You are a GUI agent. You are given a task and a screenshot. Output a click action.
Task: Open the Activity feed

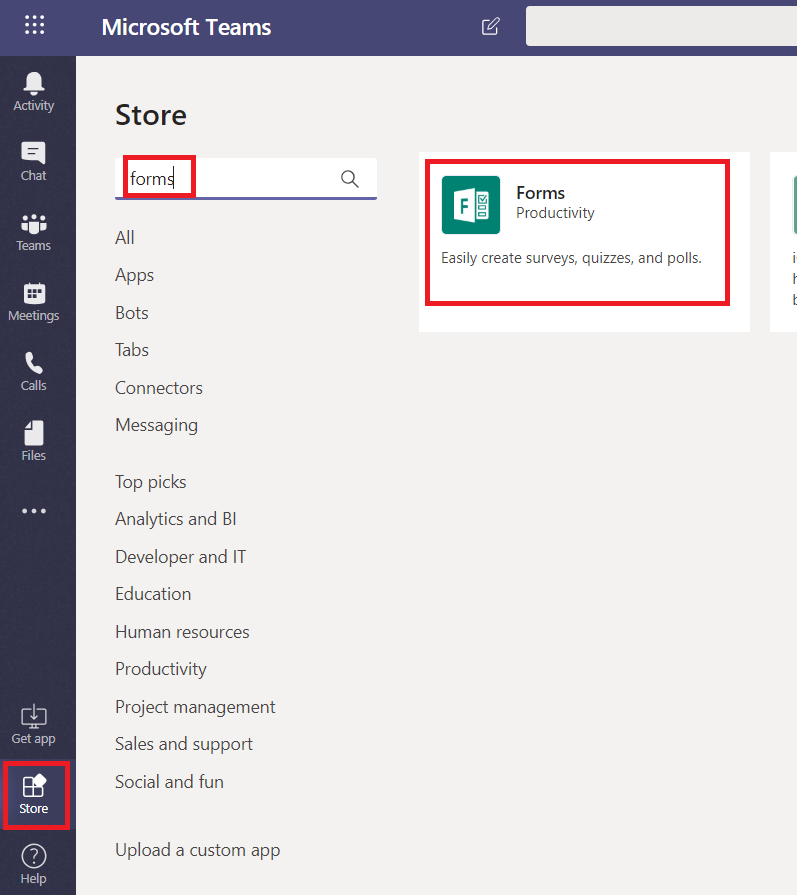[34, 92]
